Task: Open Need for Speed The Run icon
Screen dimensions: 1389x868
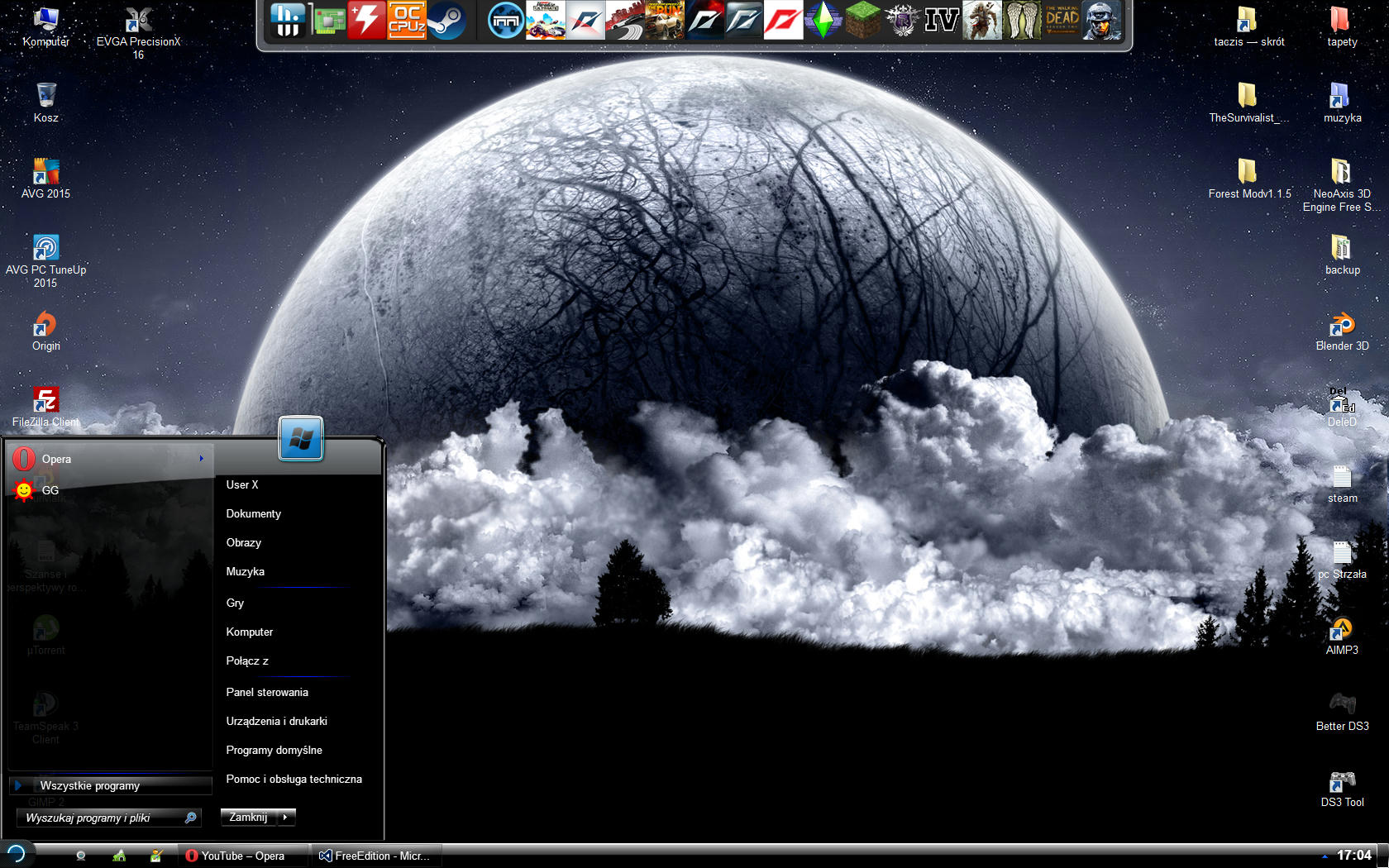Action: [664, 21]
